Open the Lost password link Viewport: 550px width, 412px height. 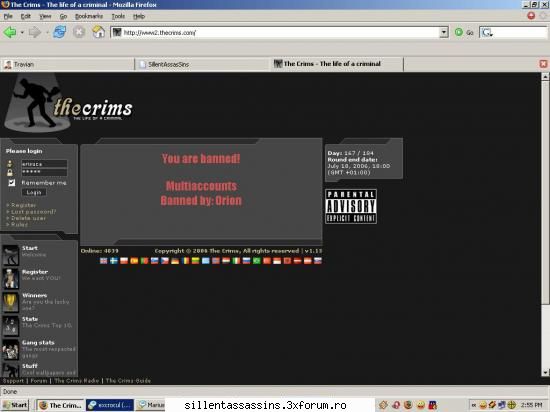pyautogui.click(x=33, y=211)
